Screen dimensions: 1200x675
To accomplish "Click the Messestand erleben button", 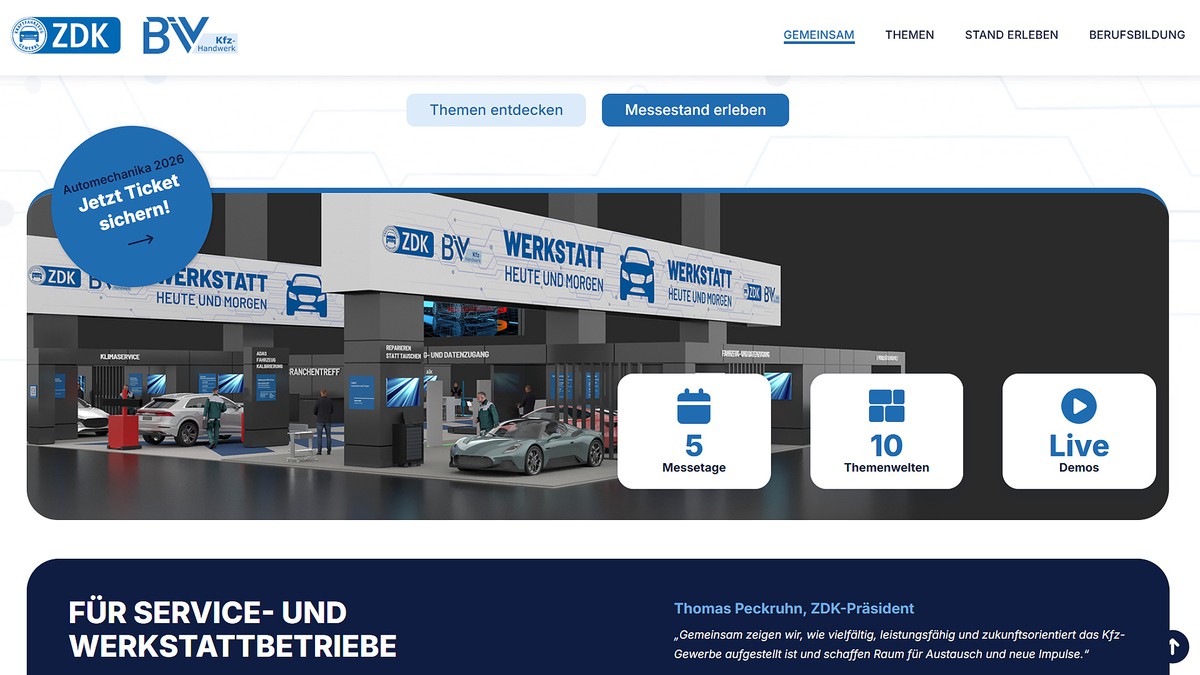I will click(x=695, y=110).
